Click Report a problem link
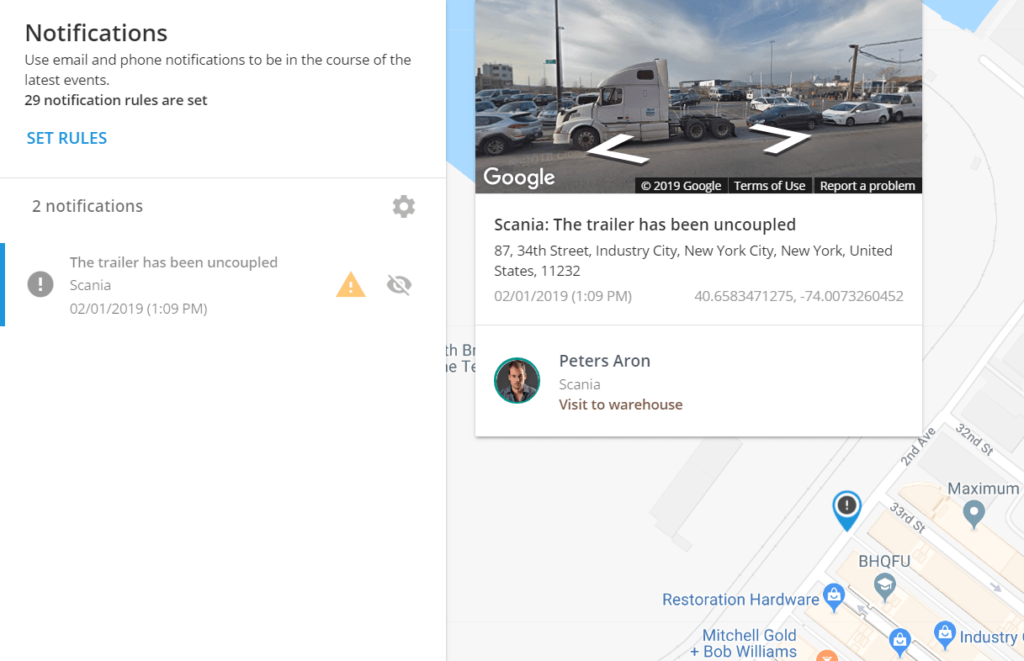The width and height of the screenshot is (1024, 661). (x=867, y=185)
